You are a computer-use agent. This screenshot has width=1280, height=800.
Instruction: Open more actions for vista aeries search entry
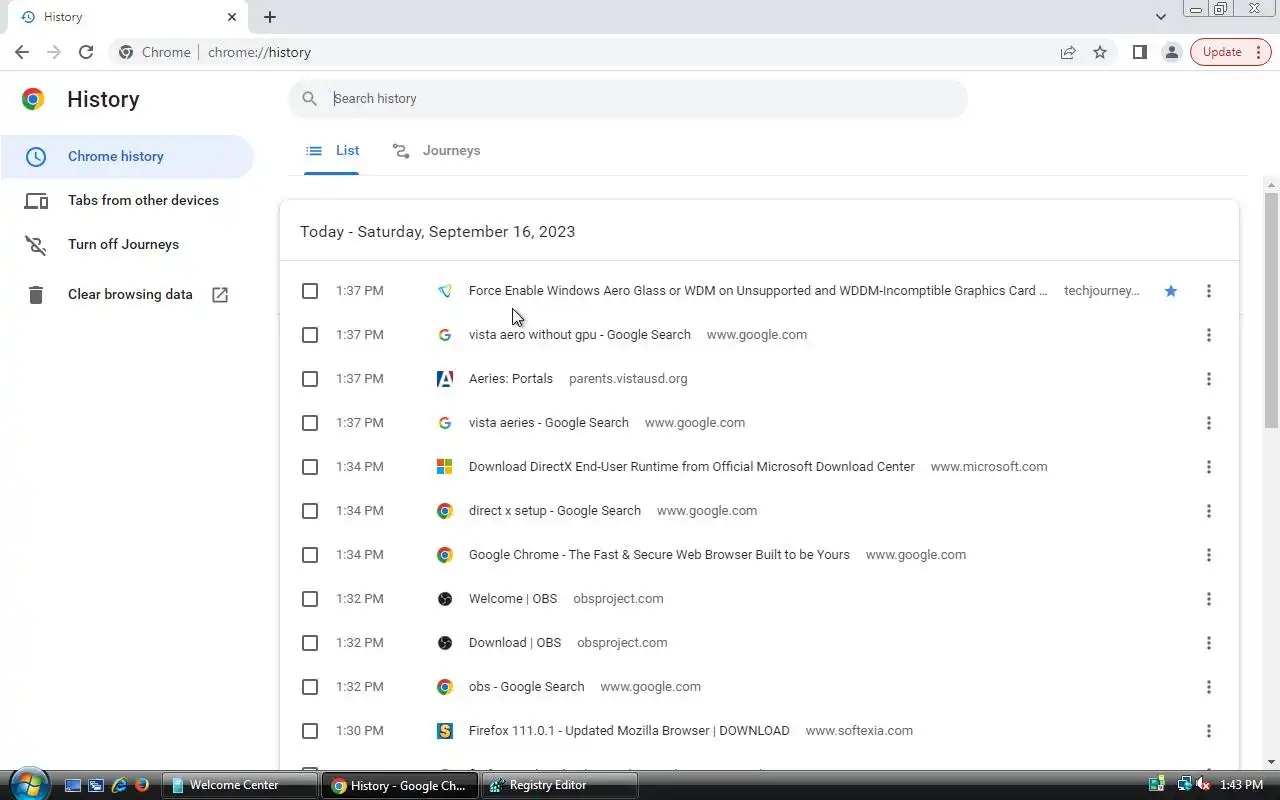coord(1208,423)
